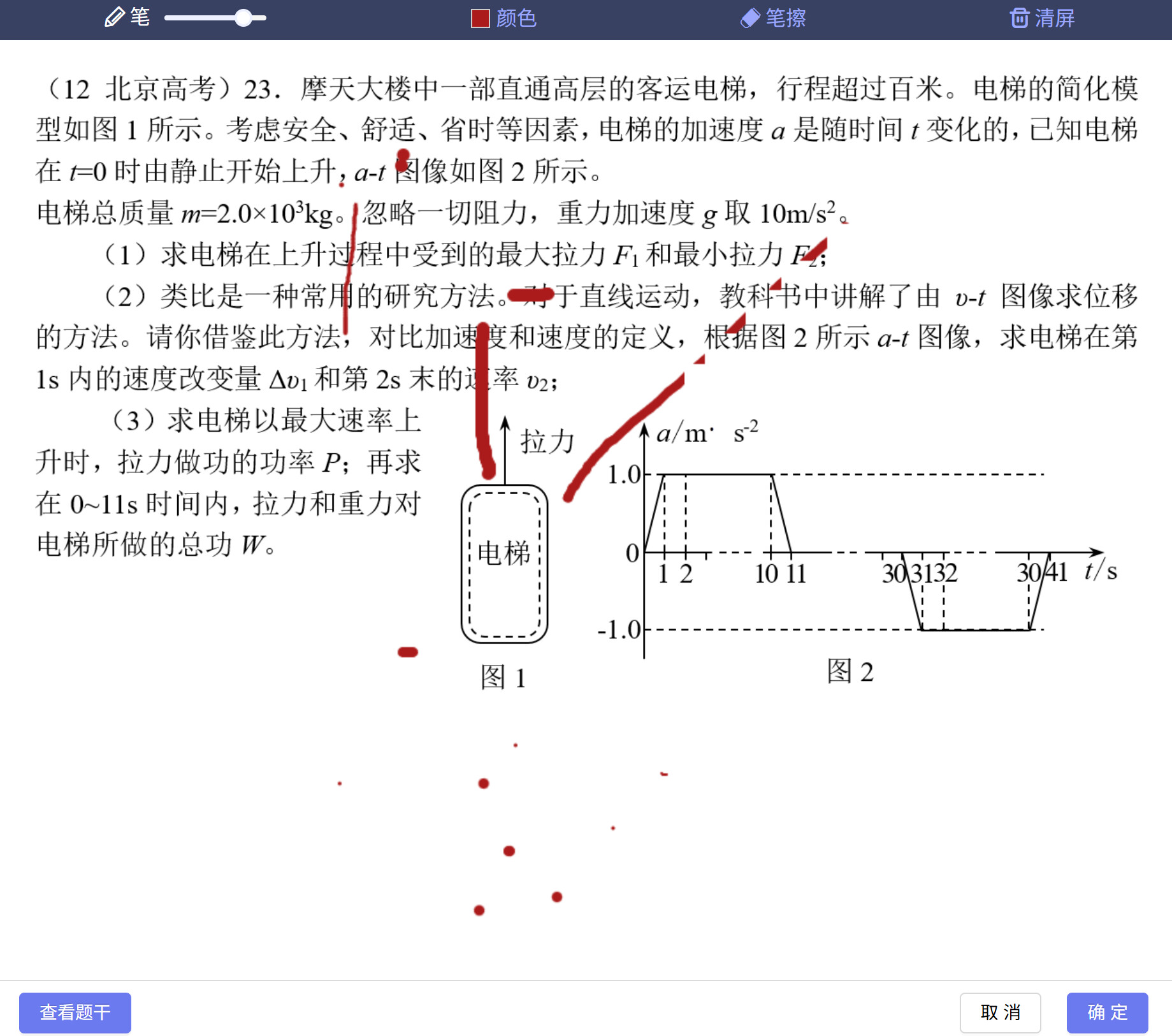
Task: Click the trash can clear-screen icon
Action: pyautogui.click(x=1019, y=18)
